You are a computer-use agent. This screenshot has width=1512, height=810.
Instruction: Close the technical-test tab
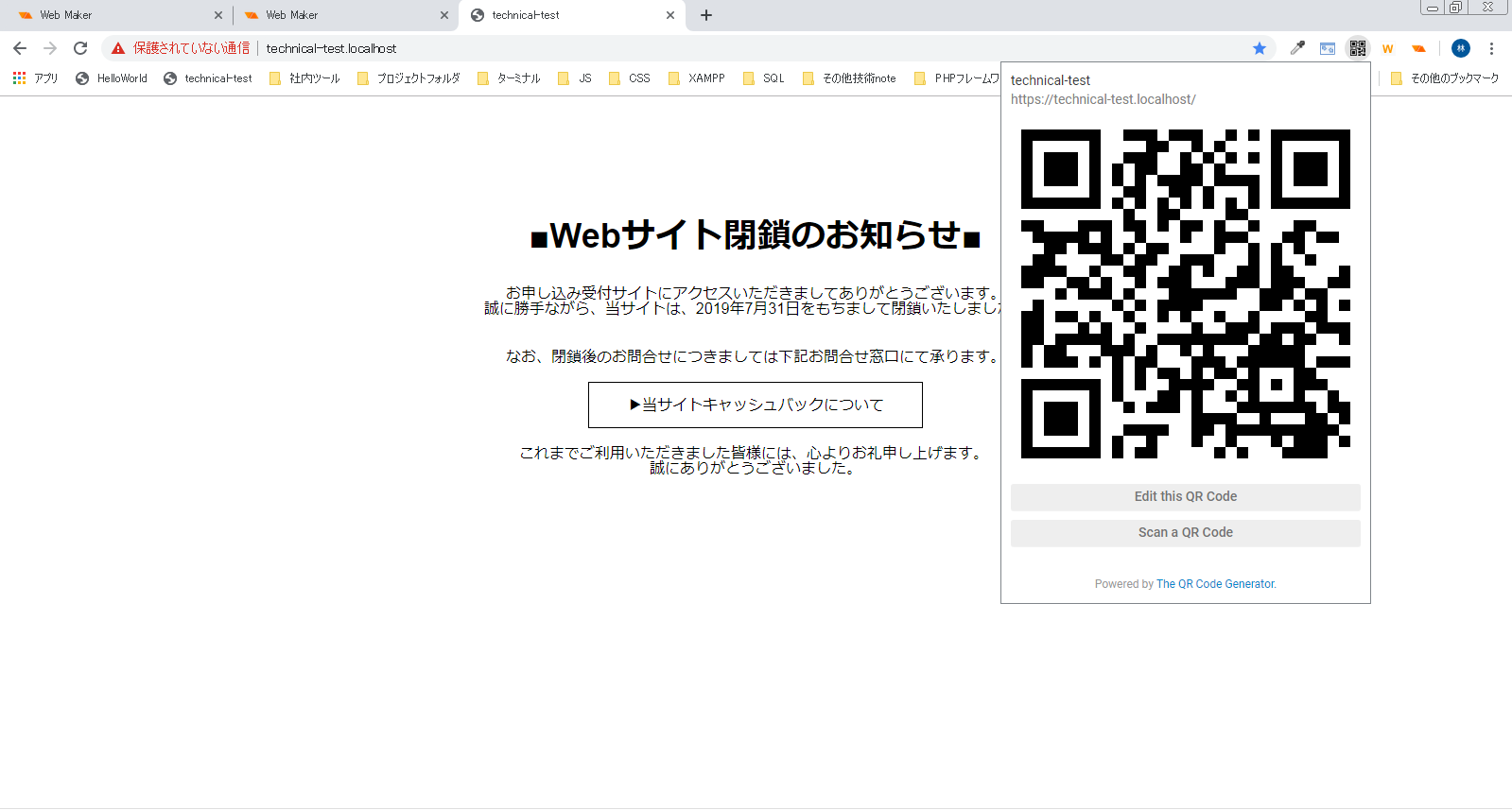coord(670,15)
